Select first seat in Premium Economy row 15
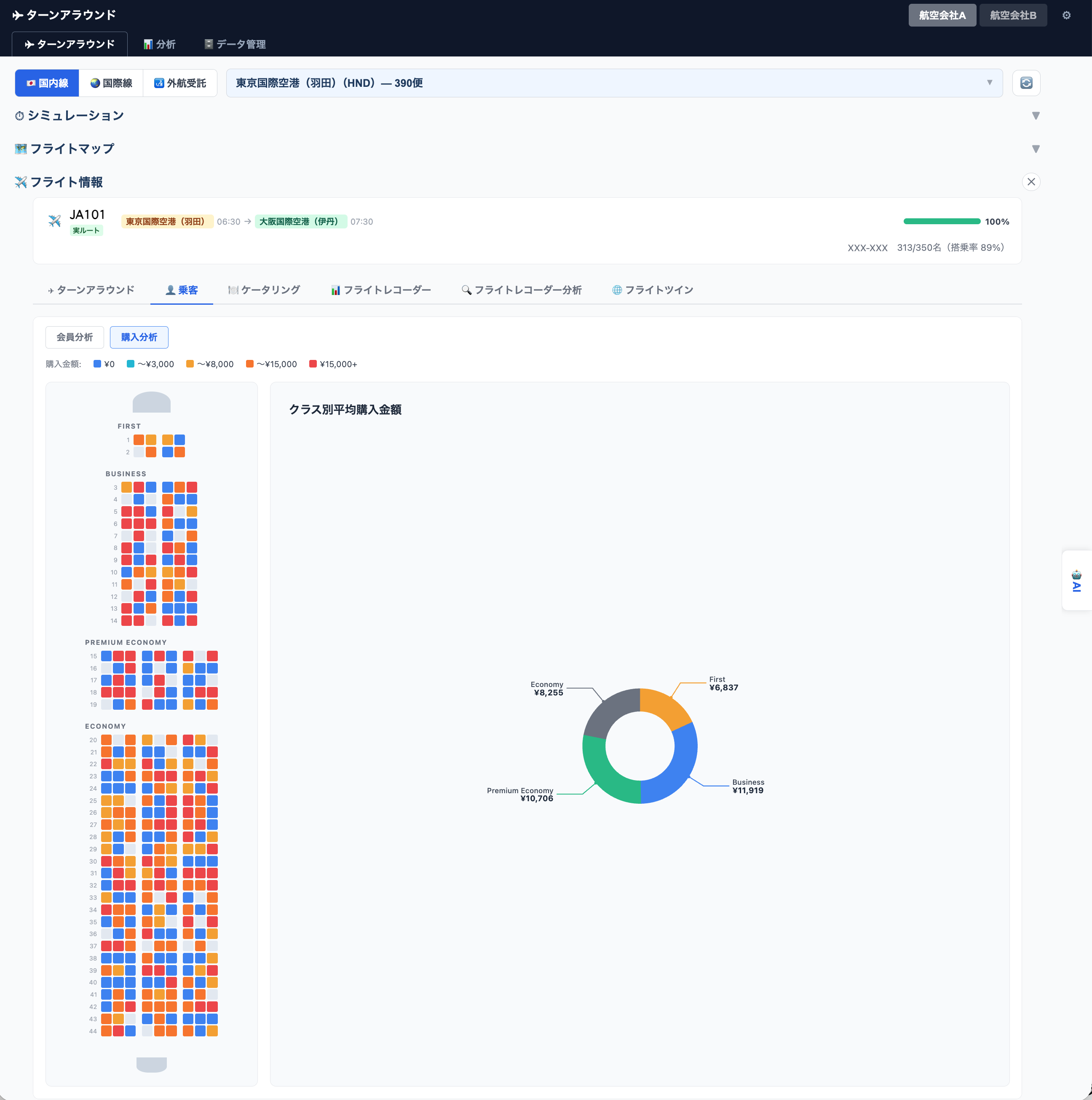1092x1100 pixels. (107, 656)
